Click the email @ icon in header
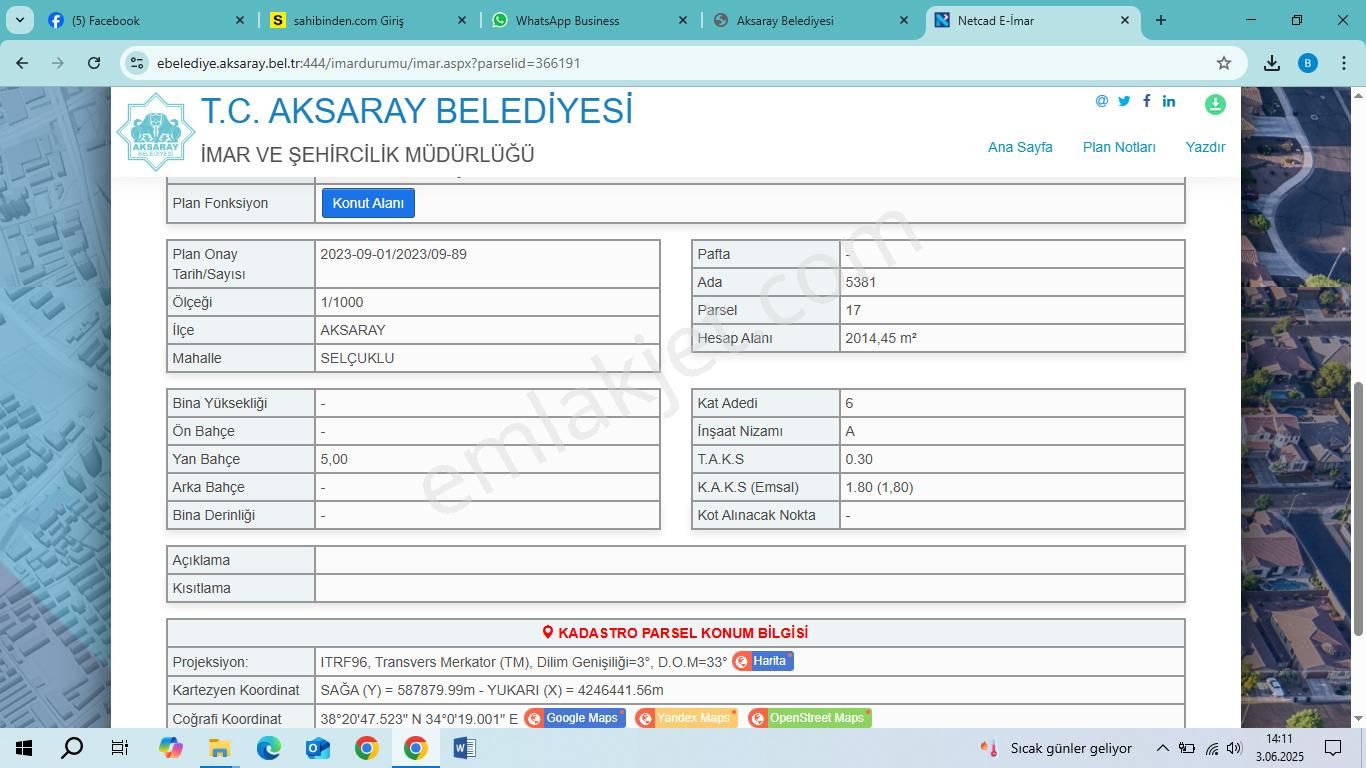Image resolution: width=1366 pixels, height=768 pixels. tap(1102, 101)
